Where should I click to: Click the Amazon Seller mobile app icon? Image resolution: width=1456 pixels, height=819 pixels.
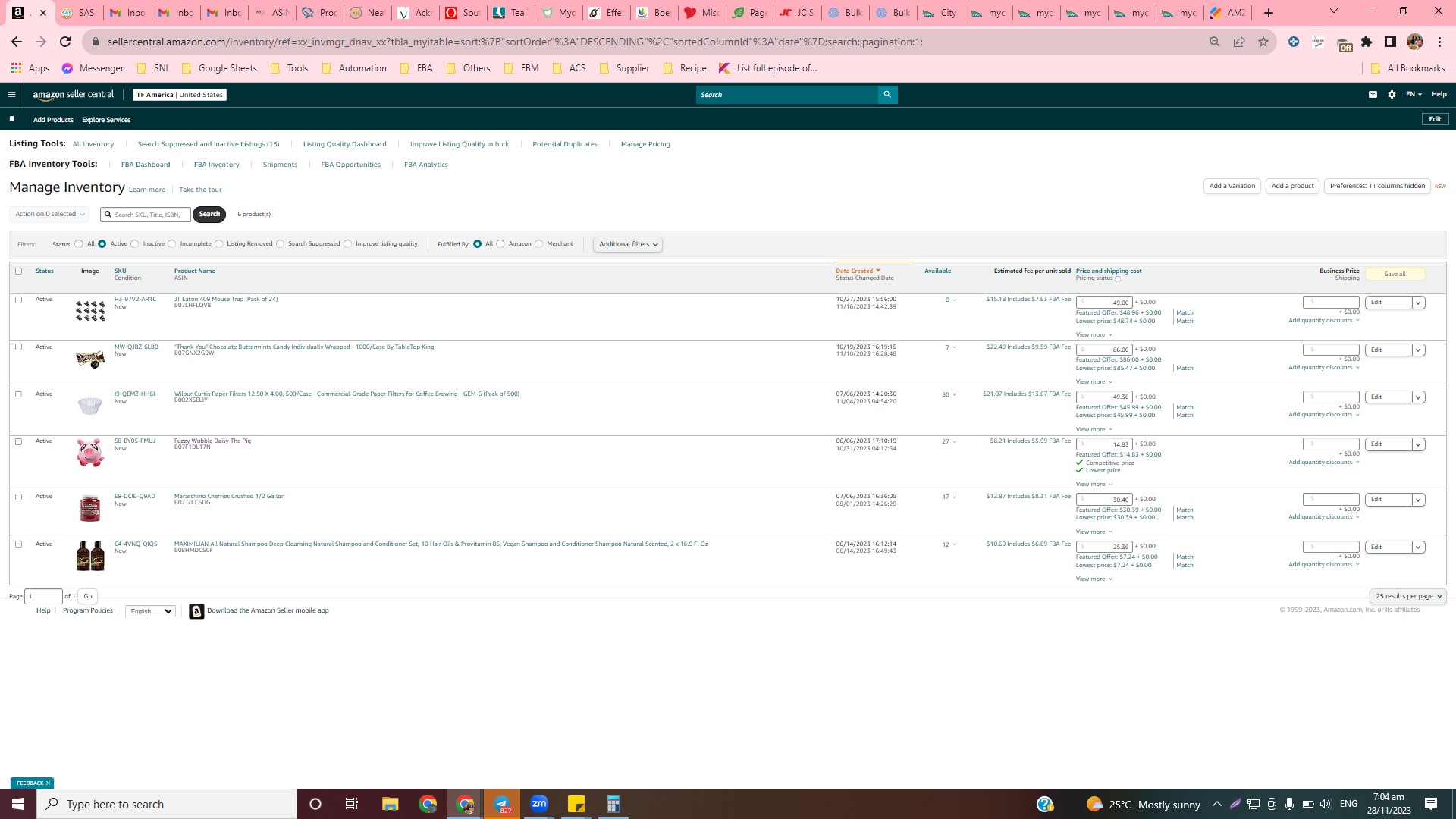[196, 611]
